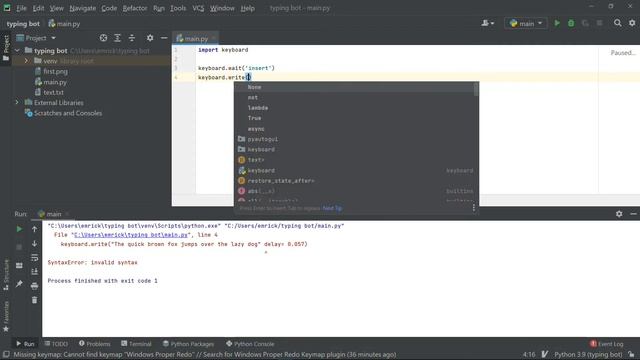The width and height of the screenshot is (640, 360).
Task: Click the typing bot breadcrumb in navigation bar
Action: pos(23,24)
